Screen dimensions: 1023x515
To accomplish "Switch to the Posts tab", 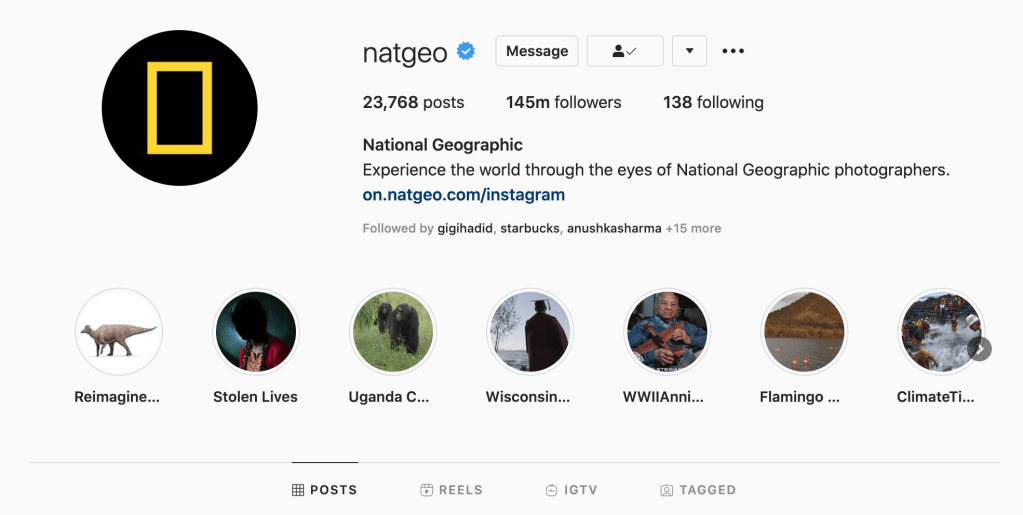I will pos(325,490).
